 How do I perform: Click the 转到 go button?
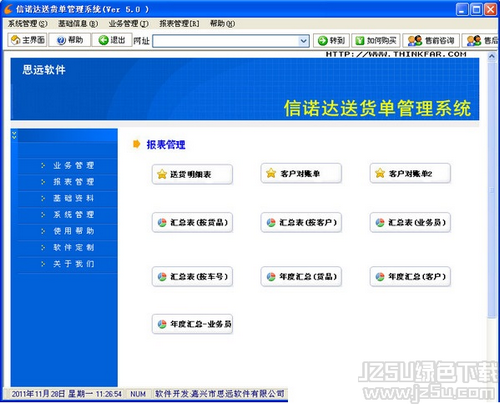pyautogui.click(x=331, y=41)
